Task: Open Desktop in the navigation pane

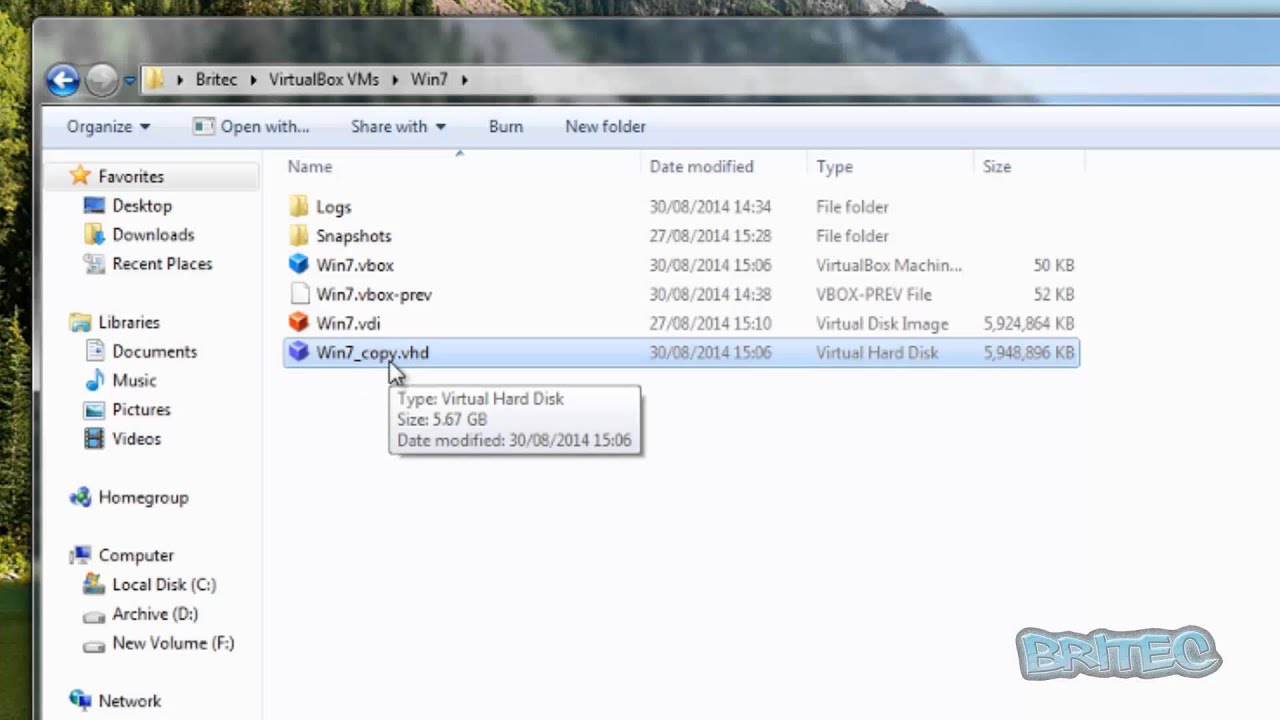Action: pyautogui.click(x=142, y=206)
